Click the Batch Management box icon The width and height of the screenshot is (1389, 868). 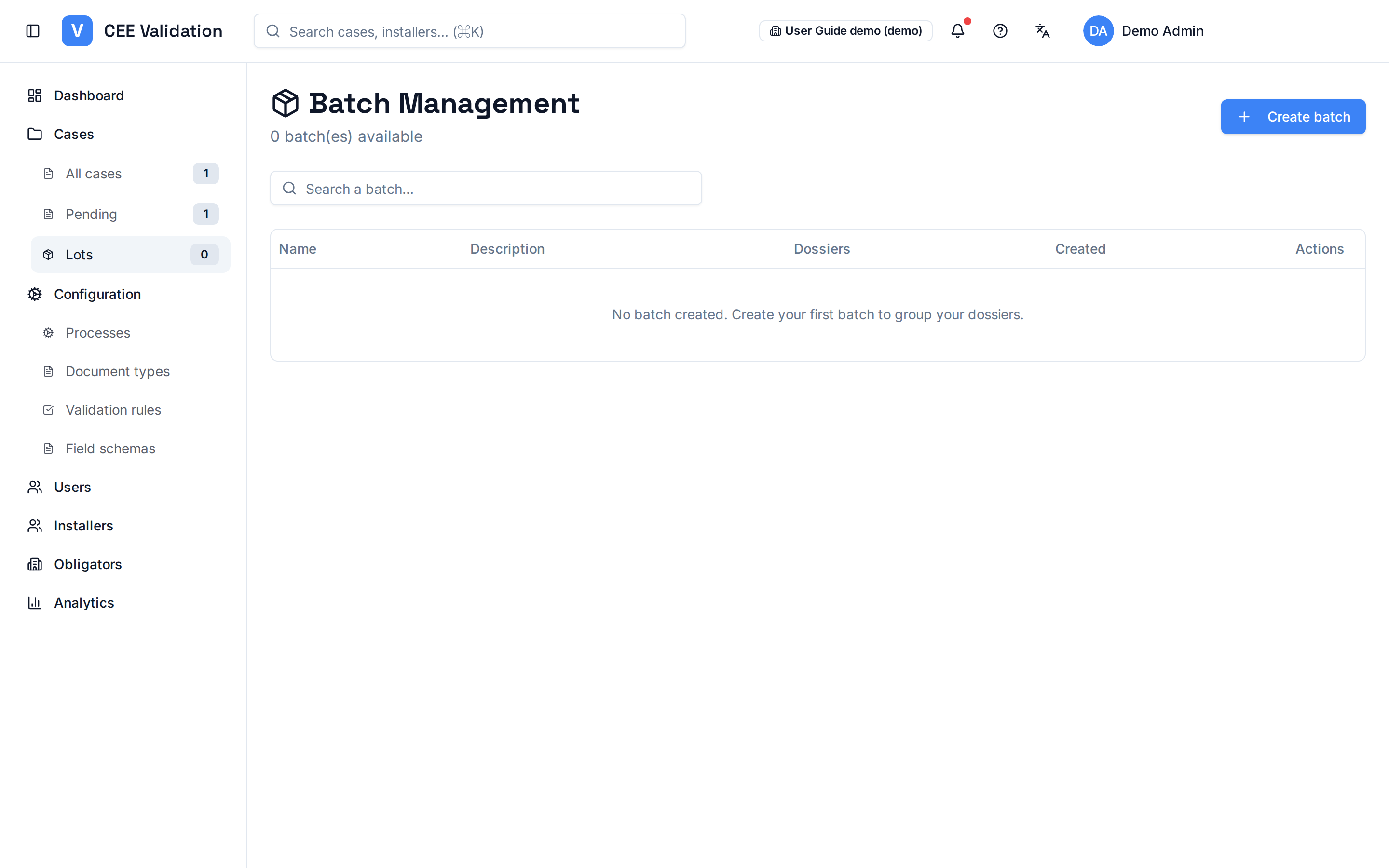click(x=285, y=103)
